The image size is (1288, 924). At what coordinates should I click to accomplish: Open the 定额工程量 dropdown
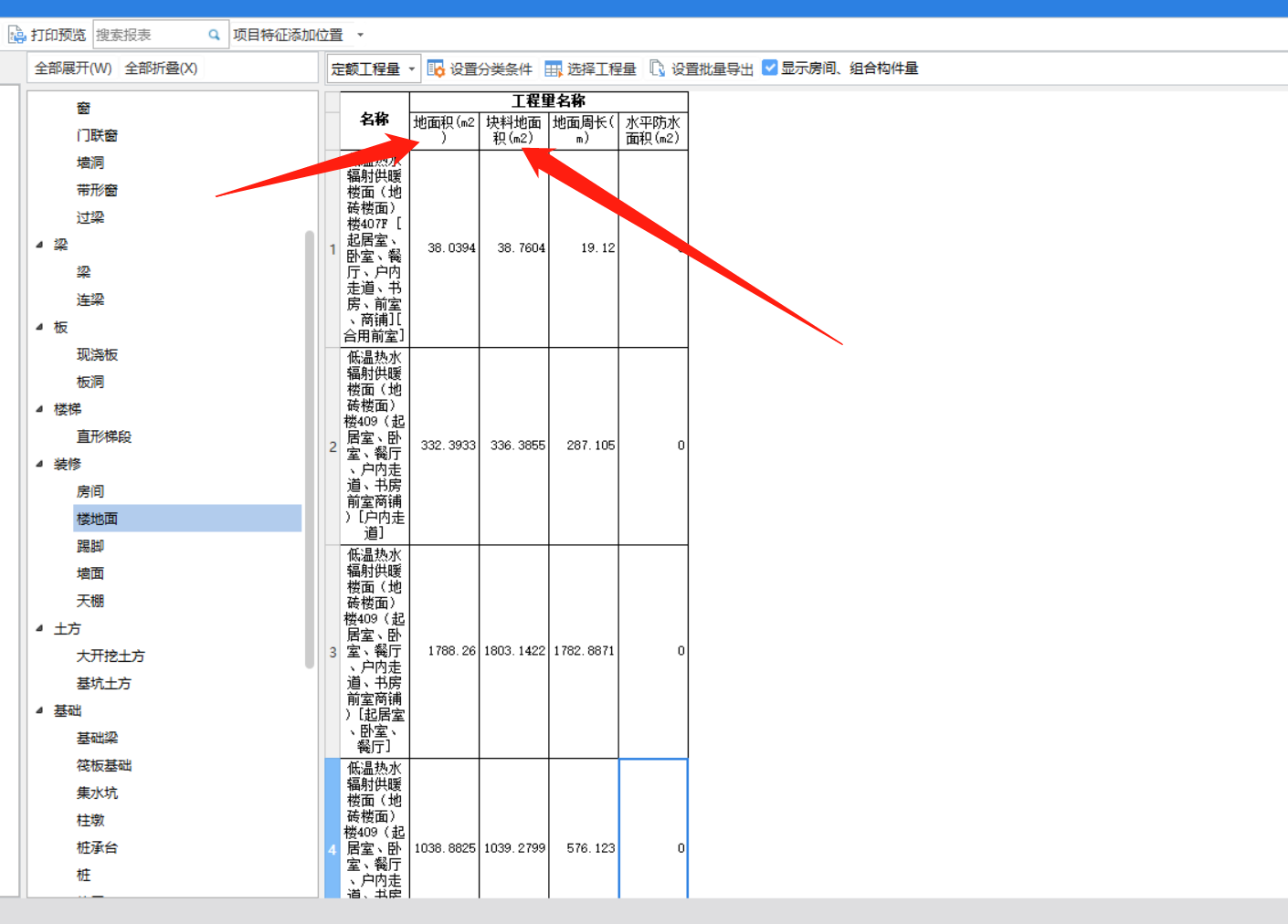pyautogui.click(x=374, y=68)
